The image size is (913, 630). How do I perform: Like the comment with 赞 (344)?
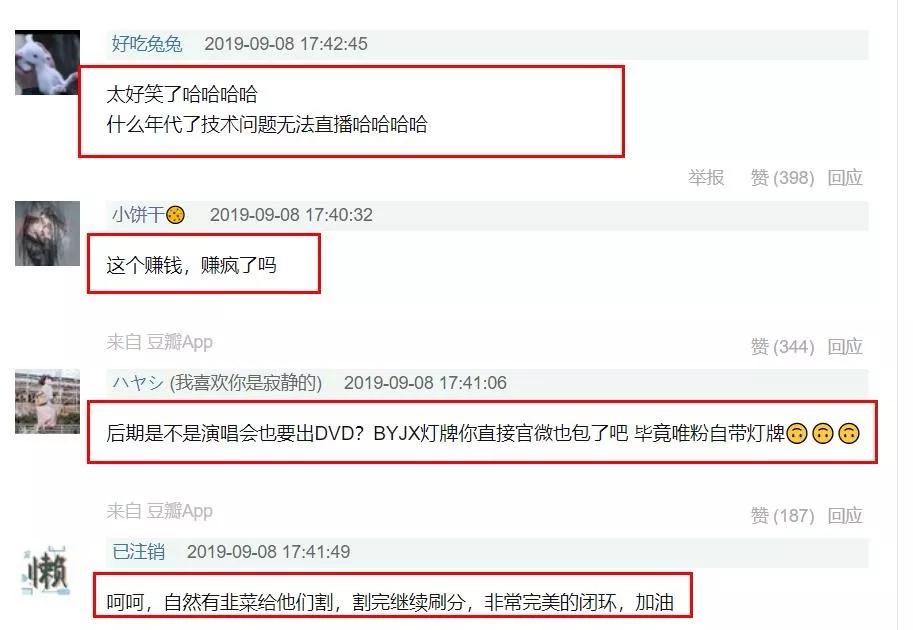(x=783, y=346)
